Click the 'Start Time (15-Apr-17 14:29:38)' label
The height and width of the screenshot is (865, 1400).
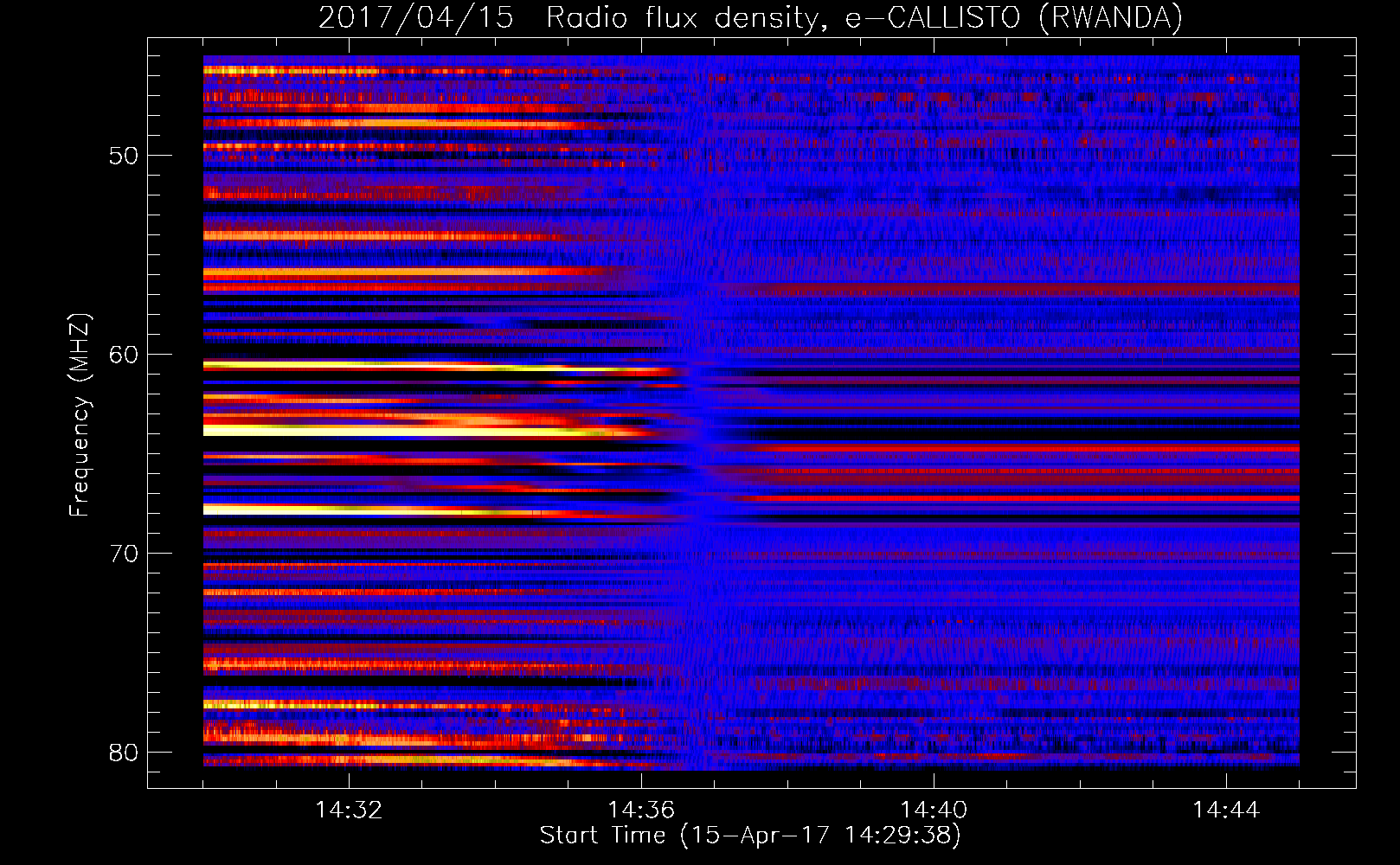point(751,836)
